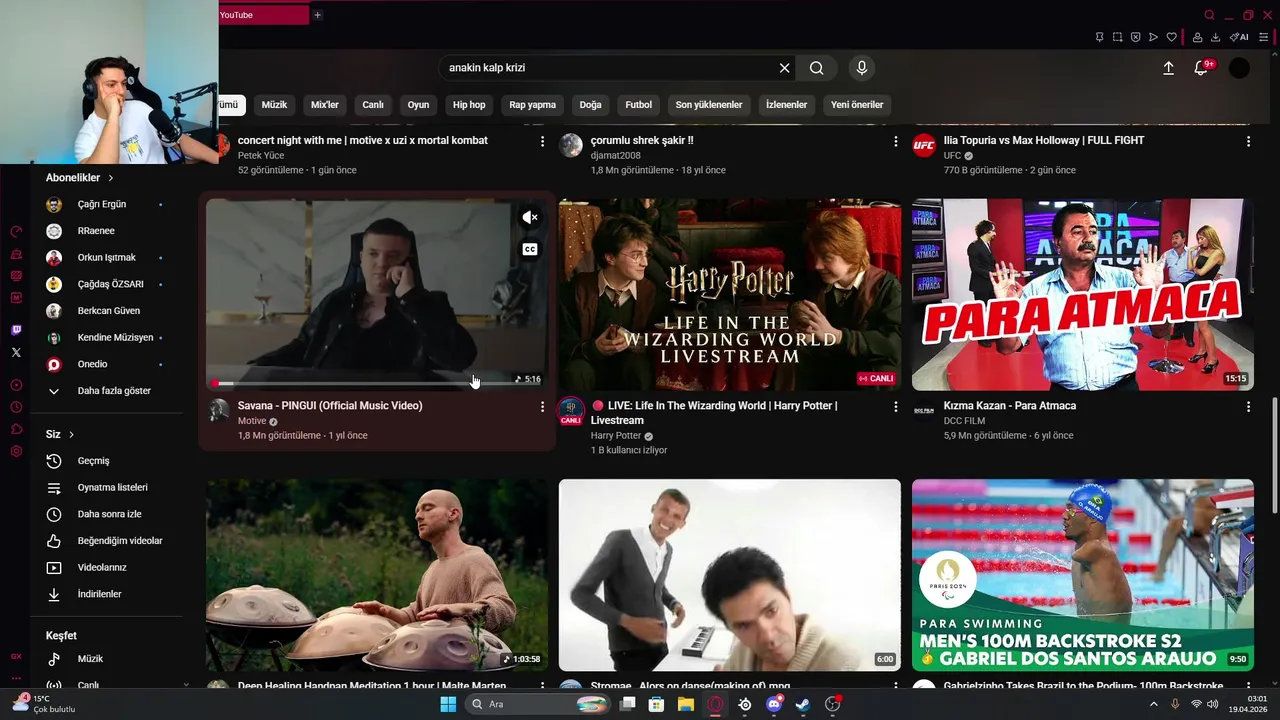
Task: Select the Mix'ler filter chip
Action: (325, 105)
